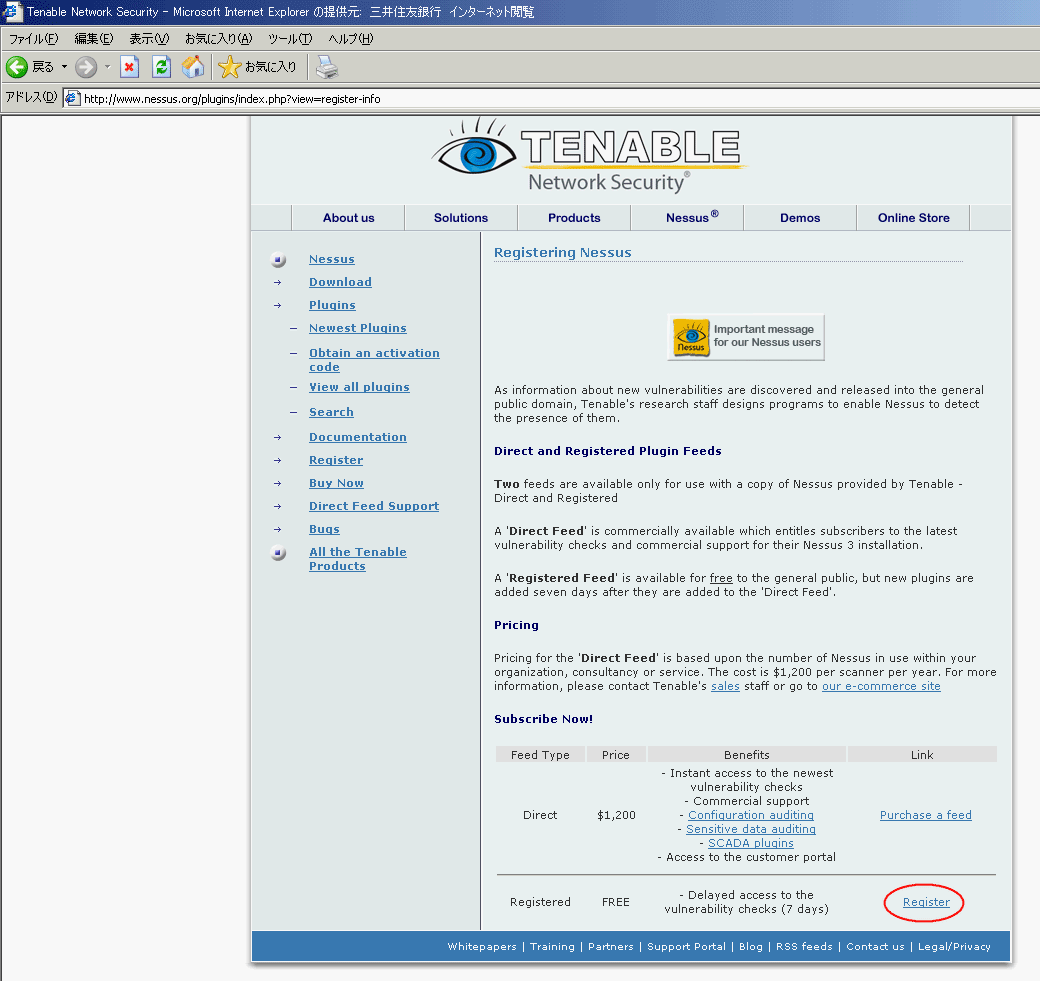Open SCADA plugins link

coord(751,842)
